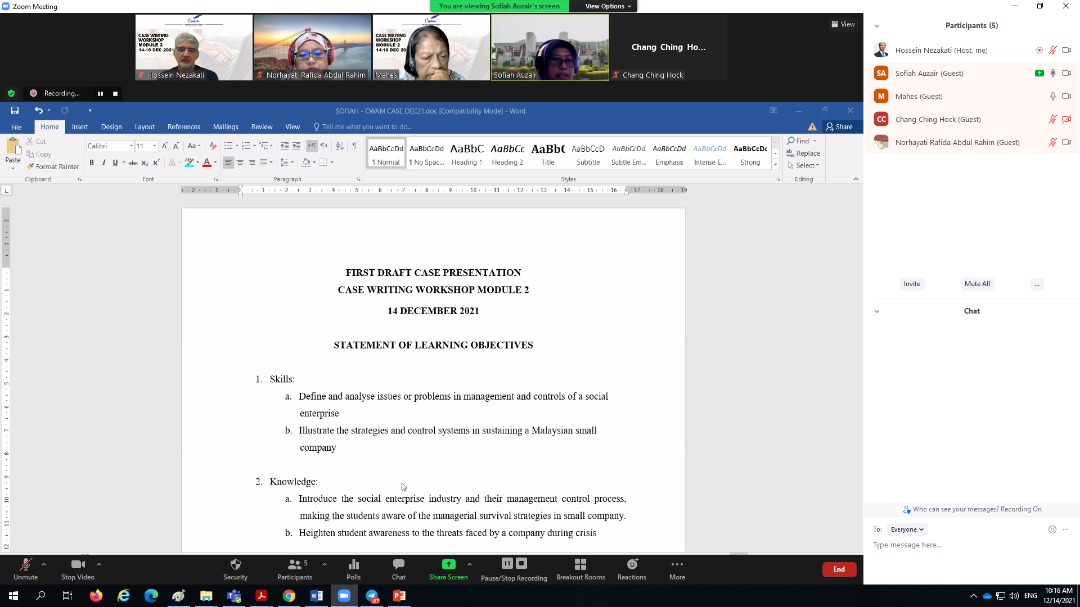Open the More options in Zoom toolbar
Viewport: 1080px width, 607px height.
coord(677,568)
